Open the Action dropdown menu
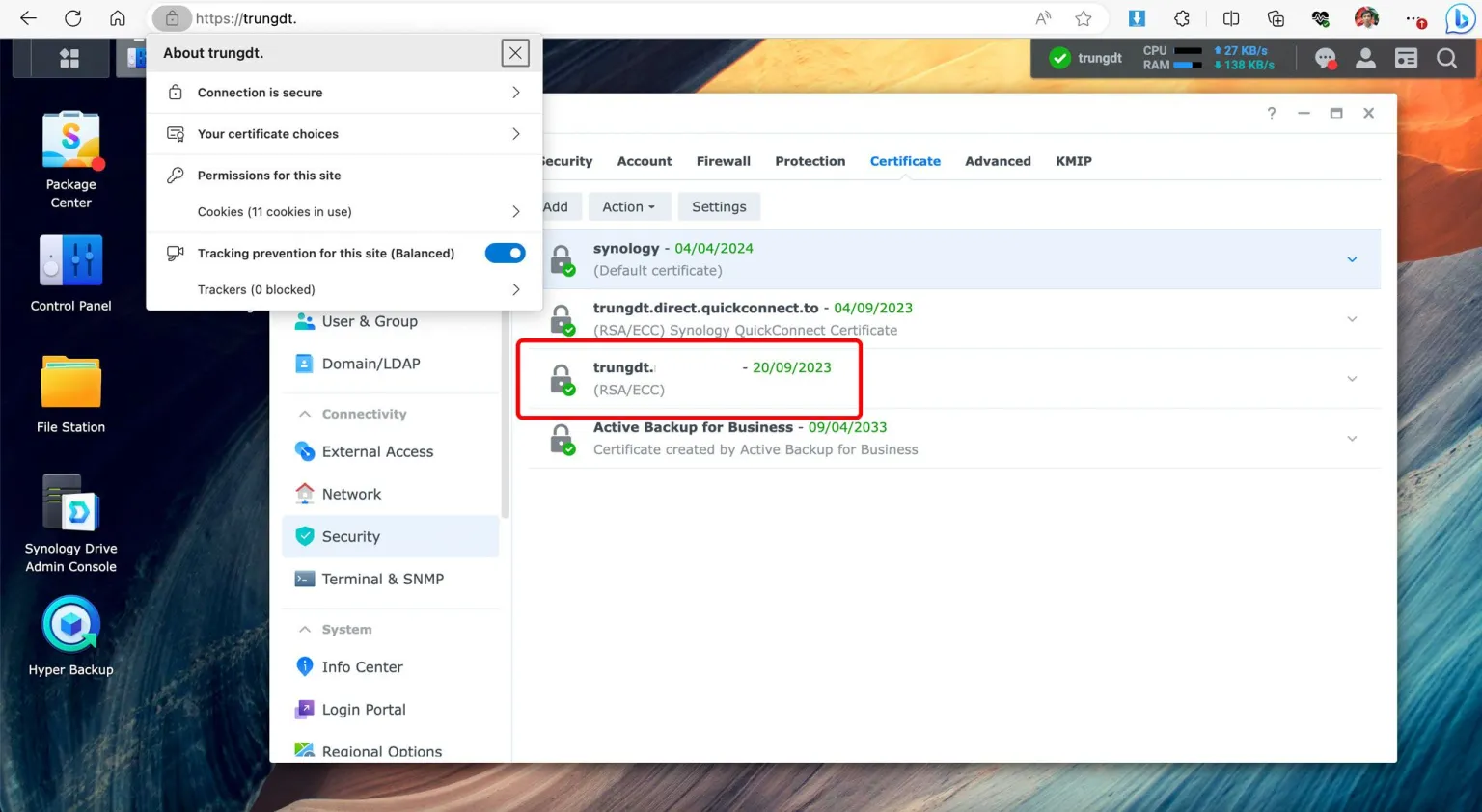1482x812 pixels. click(629, 206)
